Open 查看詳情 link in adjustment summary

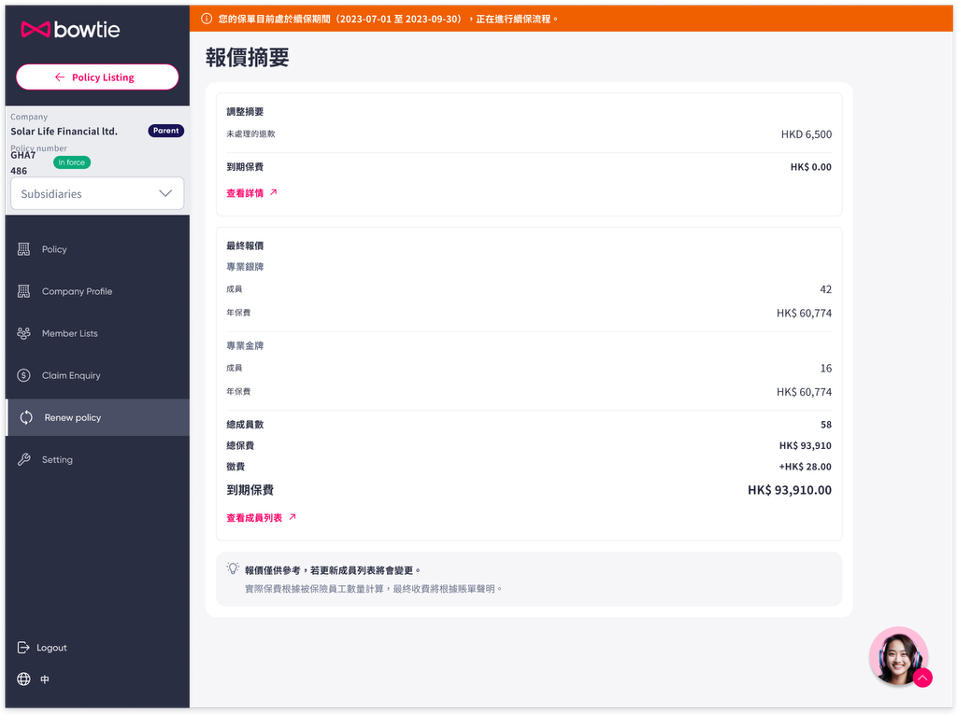pyautogui.click(x=249, y=193)
